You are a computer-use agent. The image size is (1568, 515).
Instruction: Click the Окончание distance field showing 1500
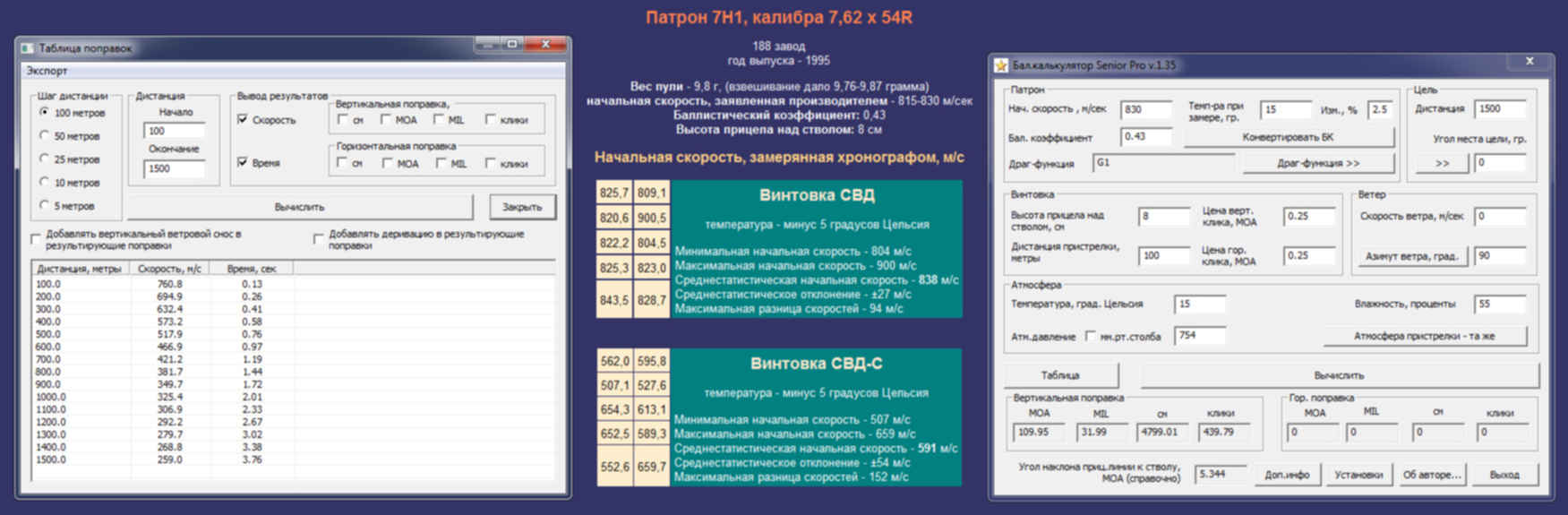174,168
